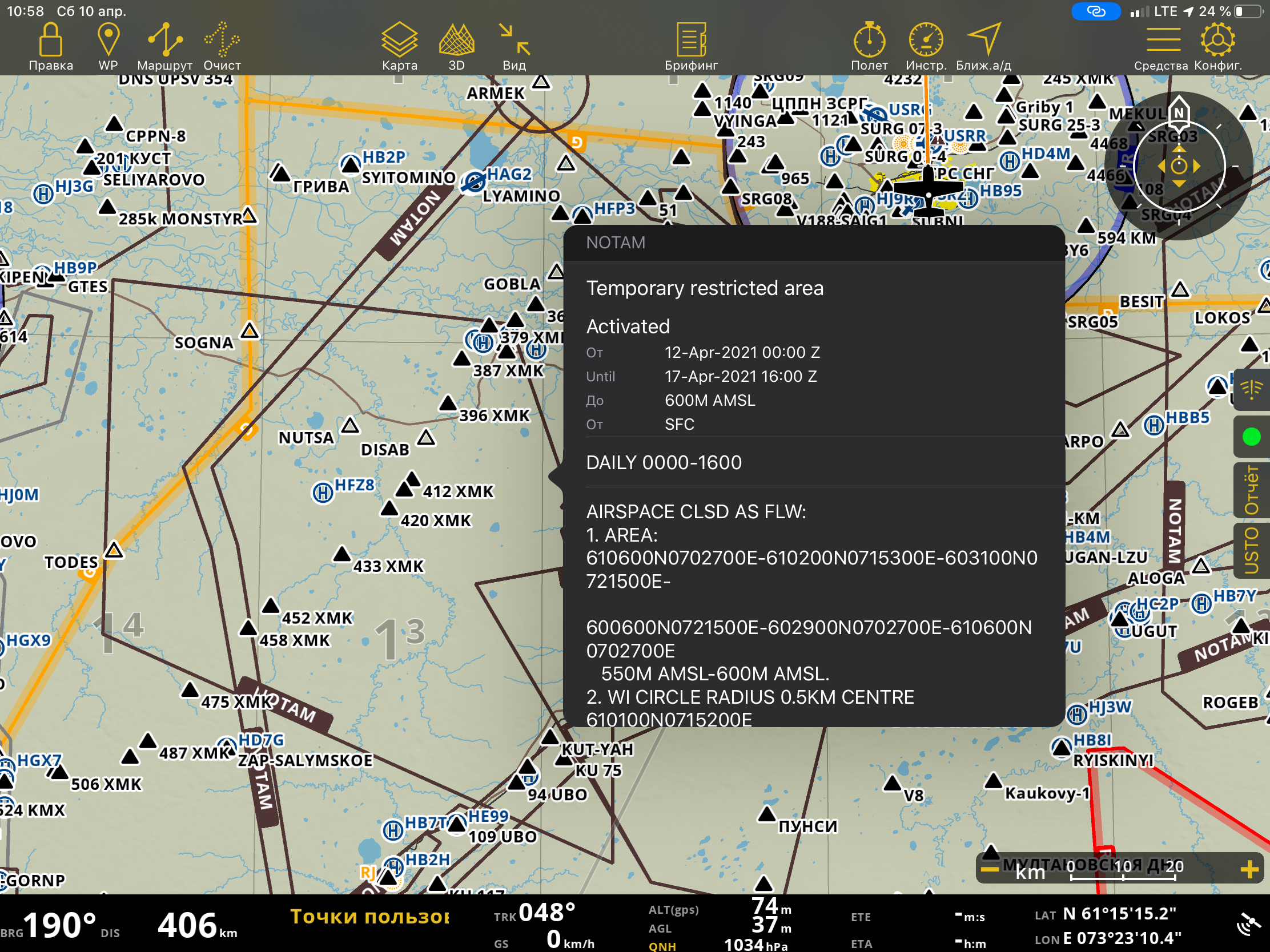
Task: Open the Отчёт side tab
Action: [x=1251, y=490]
